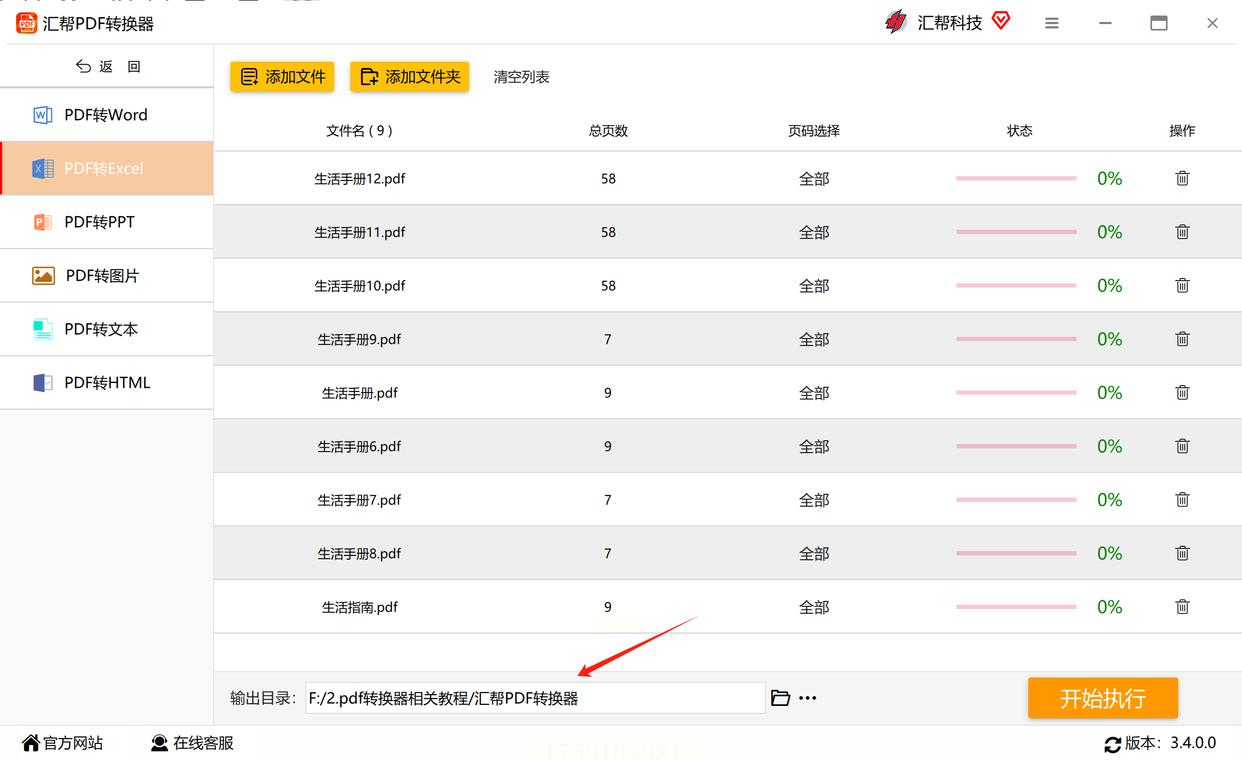Change page selection 全部 for 生活手册8.pdf
Screen dimensions: 1242x760
point(814,553)
